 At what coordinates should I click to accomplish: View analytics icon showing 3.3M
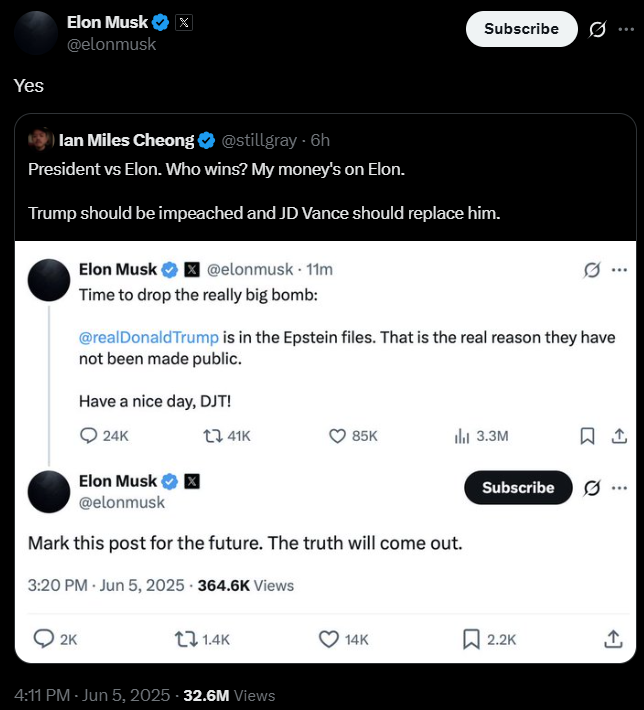pos(462,436)
